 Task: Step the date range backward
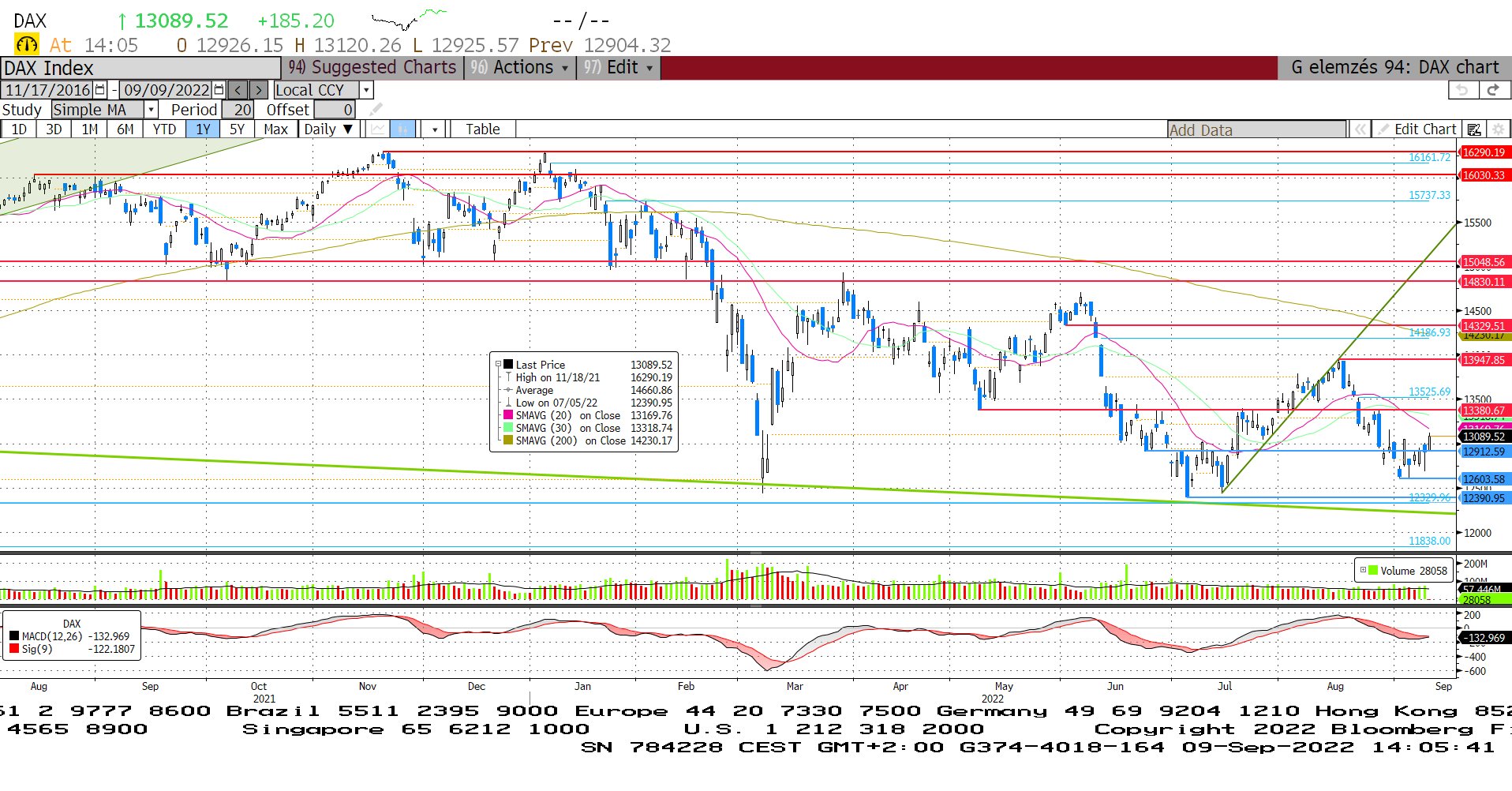click(238, 90)
